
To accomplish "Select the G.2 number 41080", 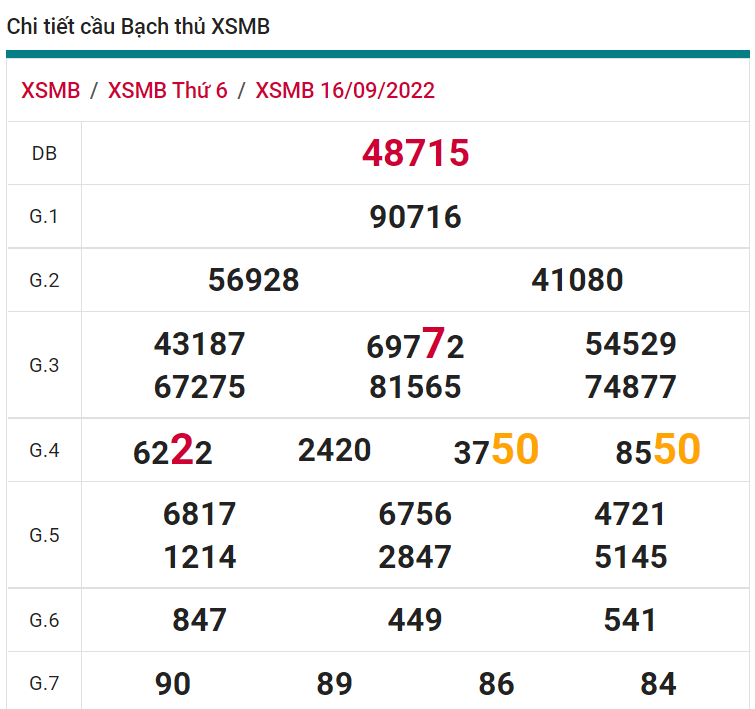I will pos(577,281).
